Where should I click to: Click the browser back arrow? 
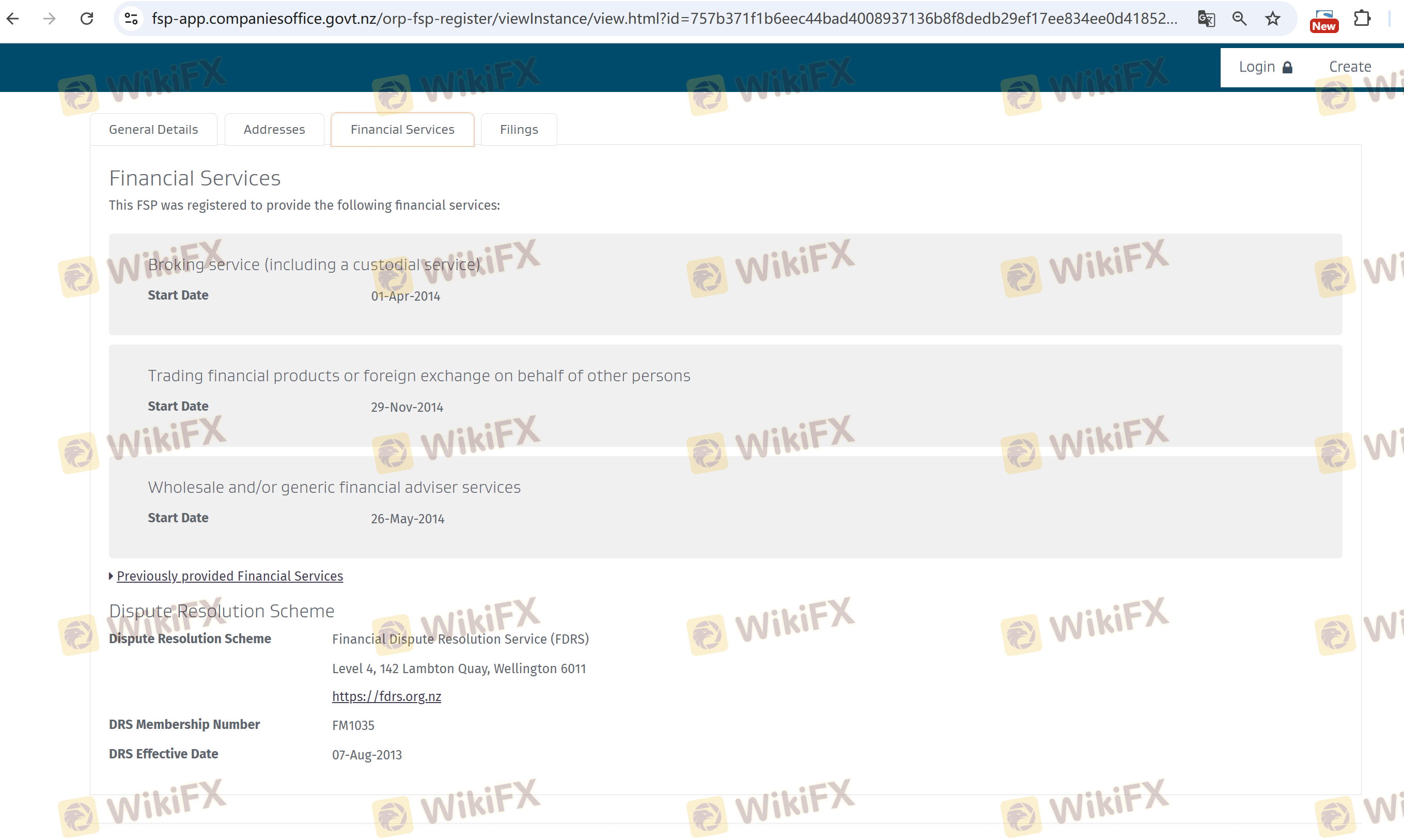click(13, 19)
